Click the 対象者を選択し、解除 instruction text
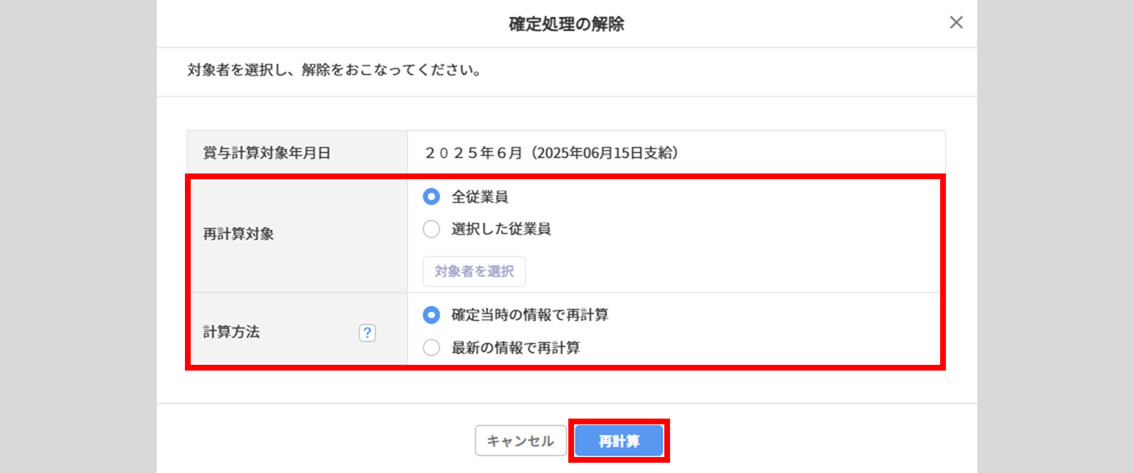 pos(334,72)
